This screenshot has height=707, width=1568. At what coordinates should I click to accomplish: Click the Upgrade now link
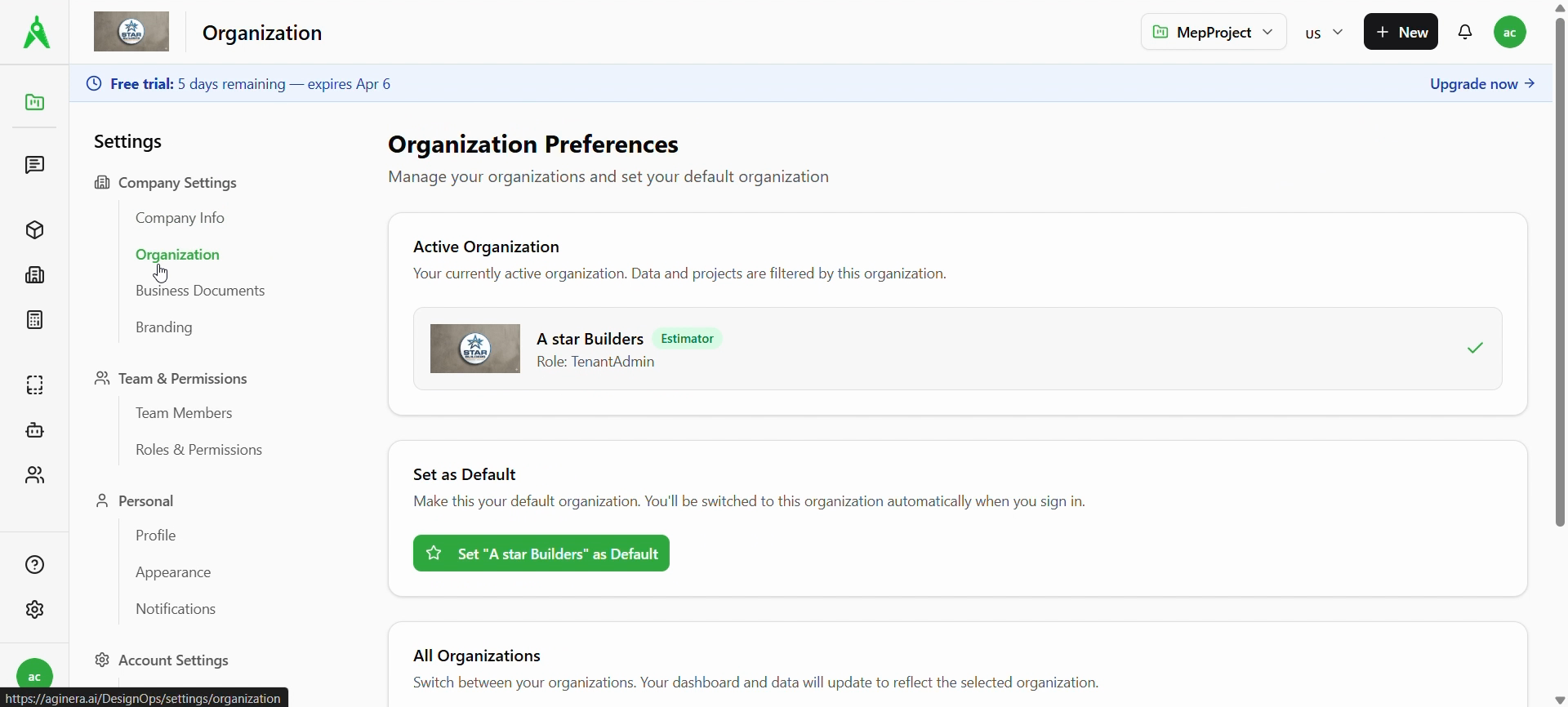[x=1482, y=84]
